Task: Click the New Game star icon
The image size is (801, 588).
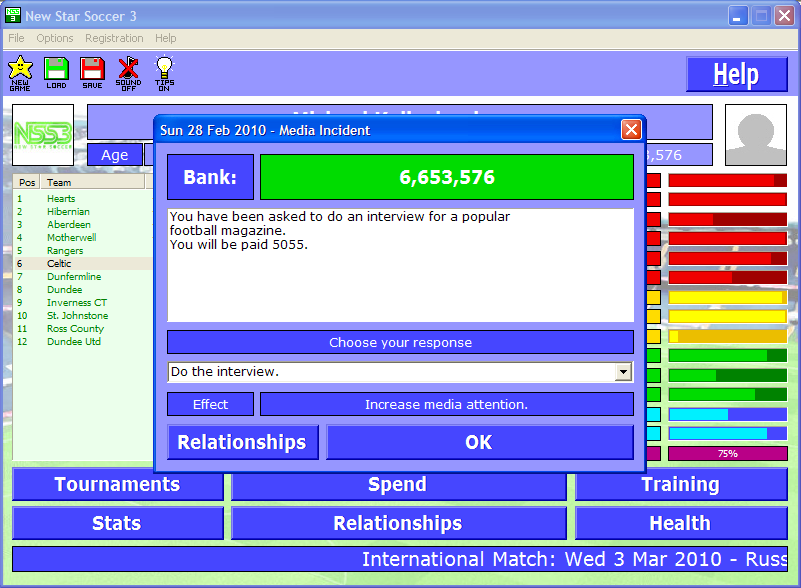Action: click(x=20, y=73)
